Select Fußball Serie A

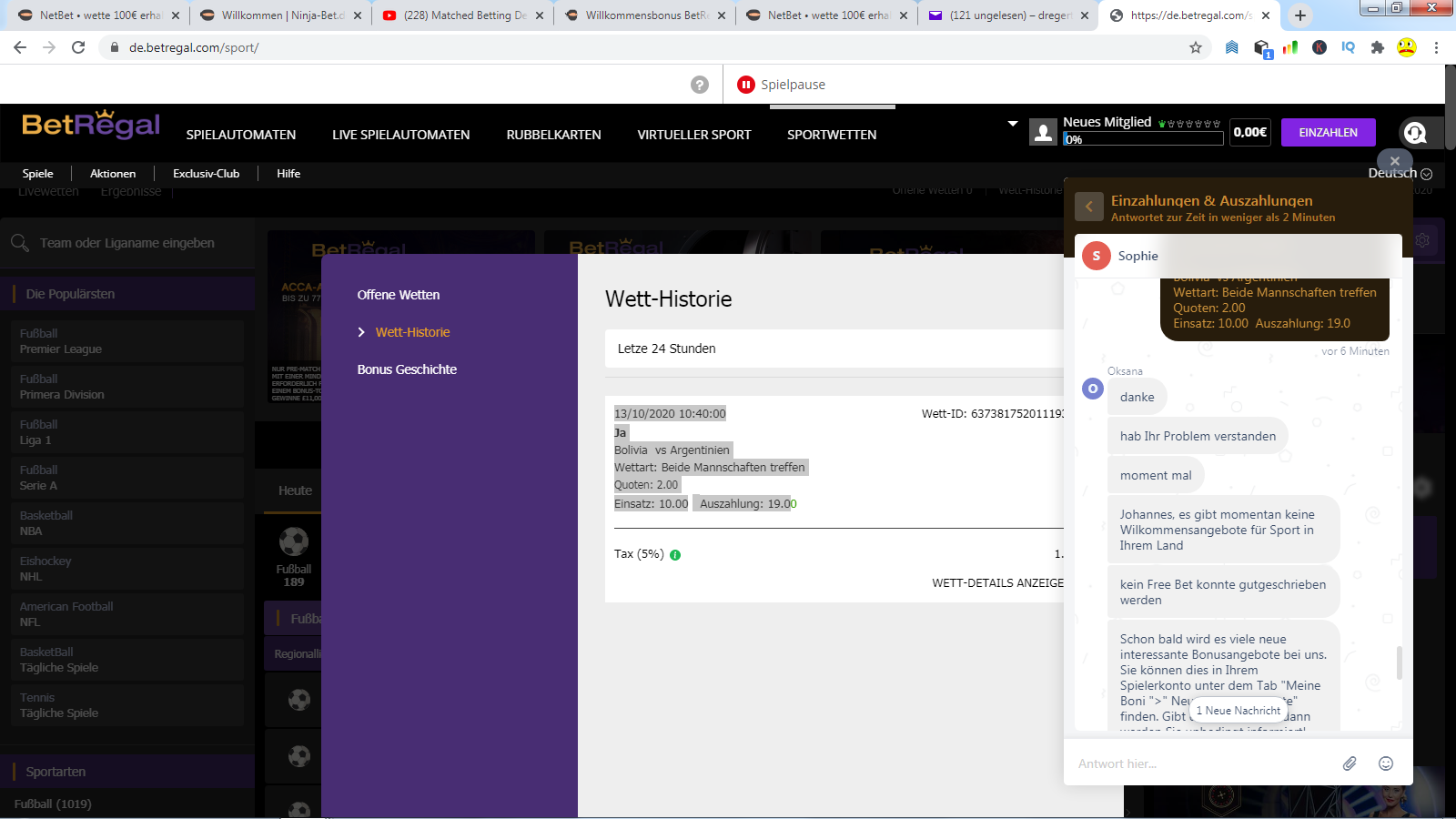click(x=127, y=478)
